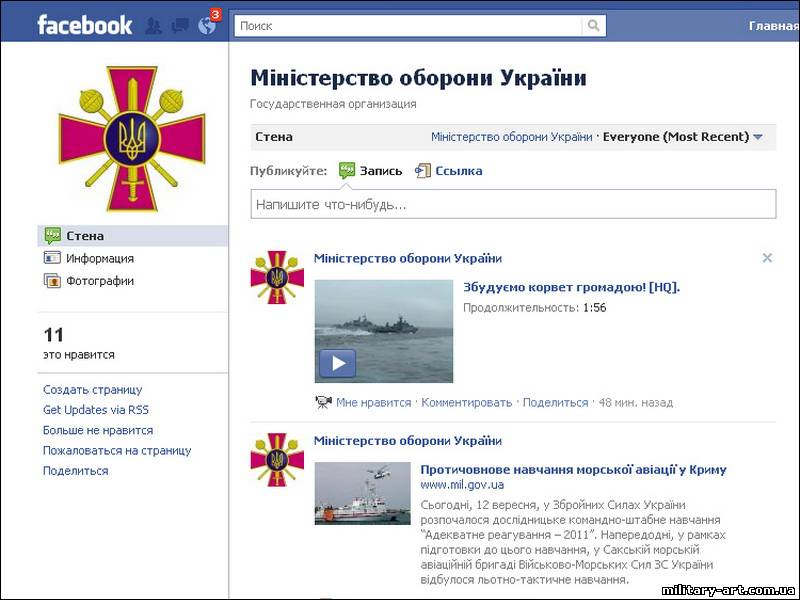Open the large ministry emblem profile picture
The height and width of the screenshot is (600, 800).
(132, 138)
